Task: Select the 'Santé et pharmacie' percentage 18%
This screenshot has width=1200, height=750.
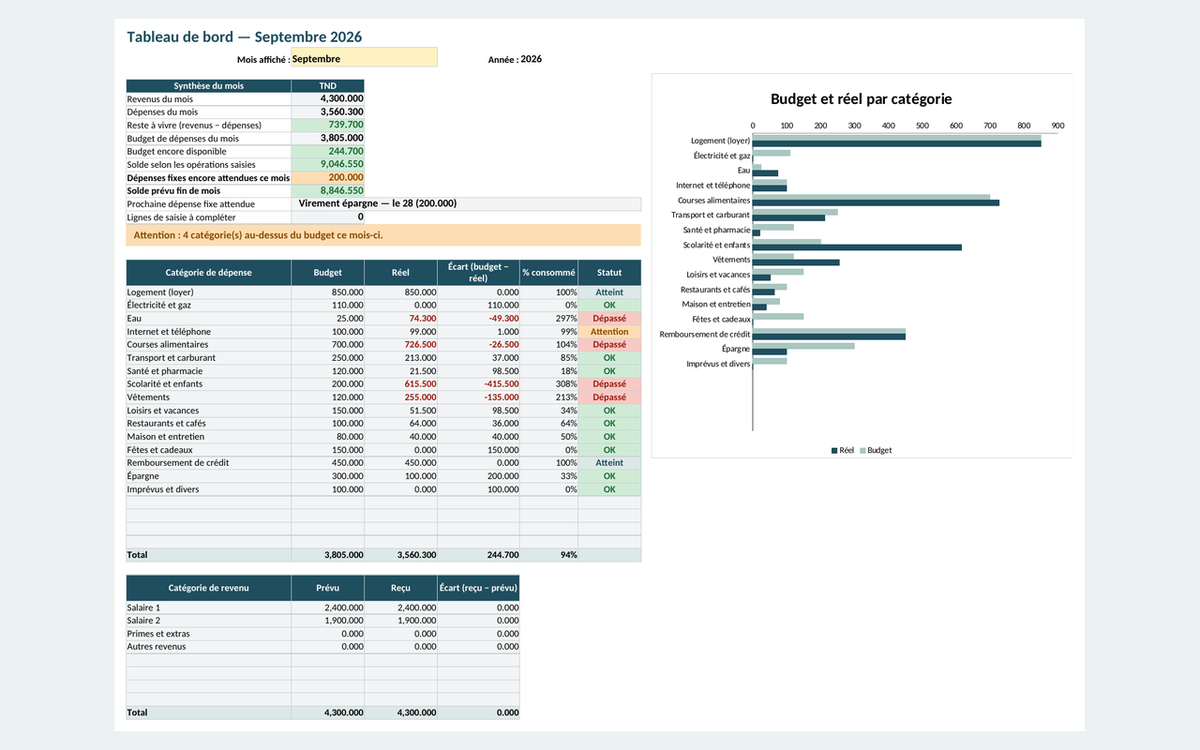Action: [x=549, y=371]
